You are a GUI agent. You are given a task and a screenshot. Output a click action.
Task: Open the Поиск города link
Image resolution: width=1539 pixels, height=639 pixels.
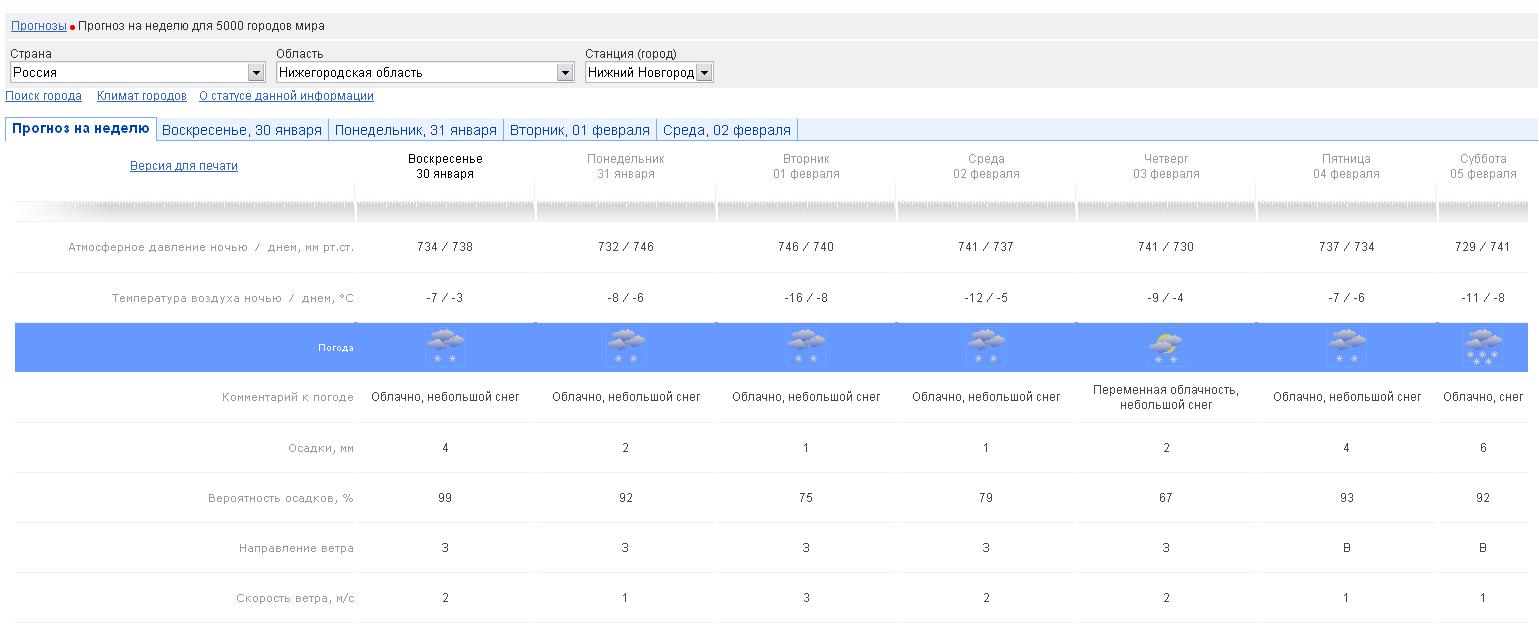pos(44,96)
